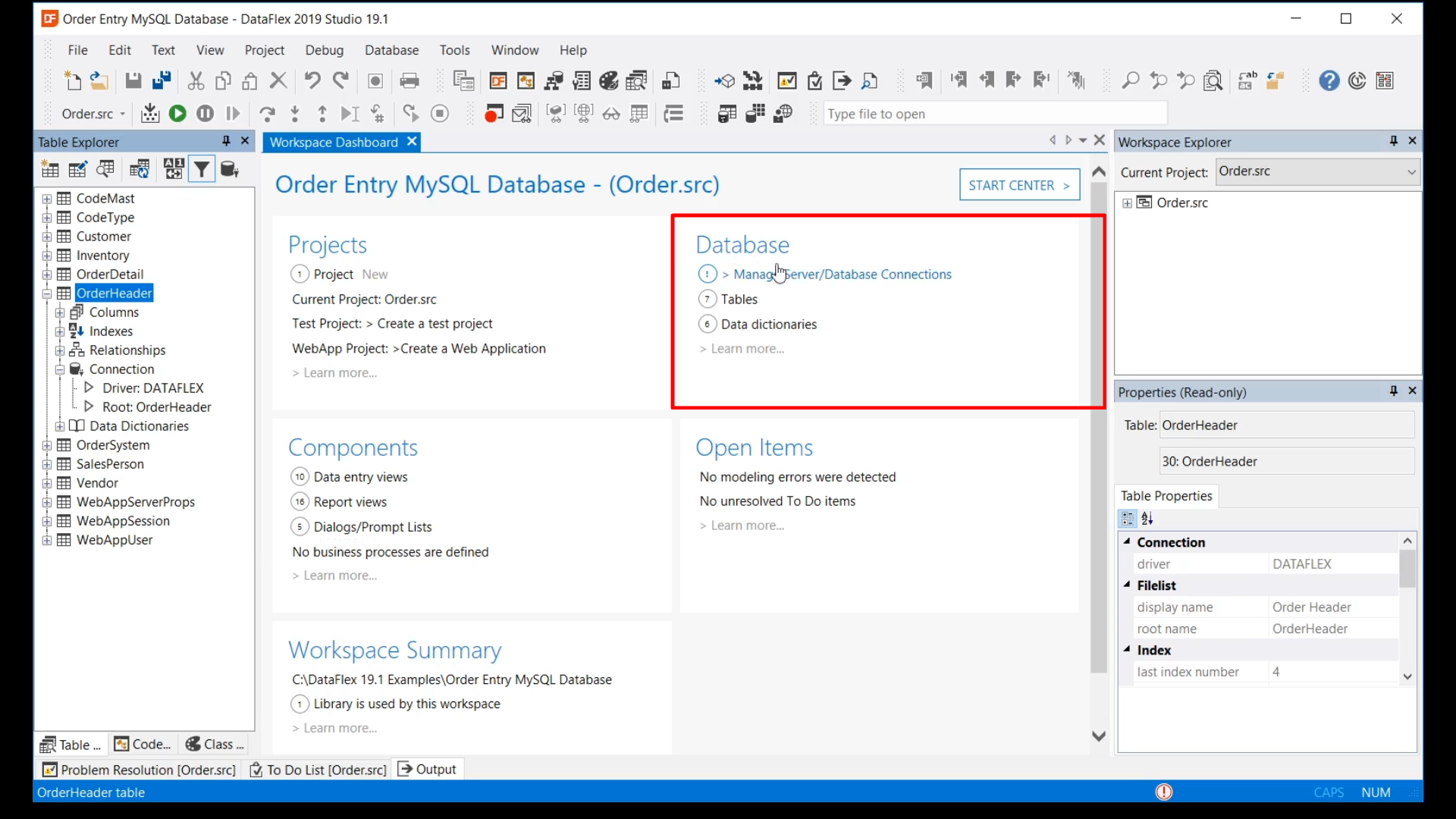The height and width of the screenshot is (819, 1456).
Task: Click the Save All toolbar icon
Action: (162, 81)
